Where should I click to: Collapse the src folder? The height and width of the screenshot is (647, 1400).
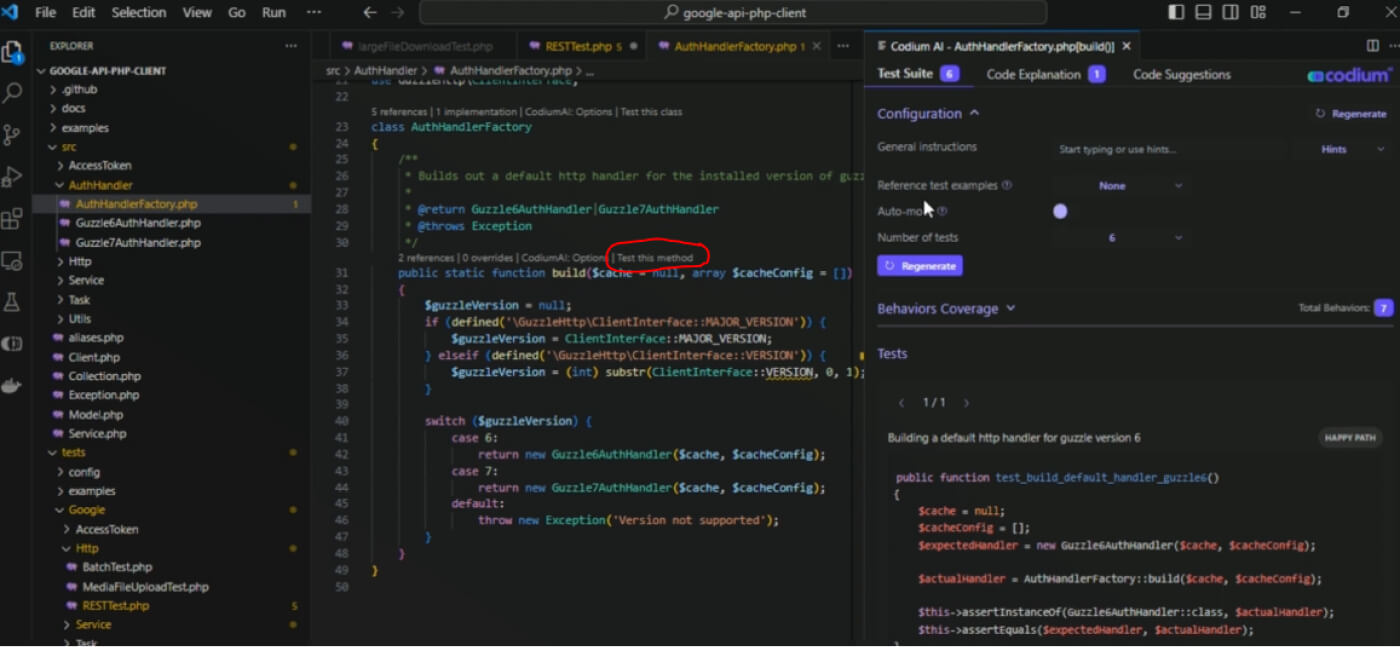(x=69, y=147)
